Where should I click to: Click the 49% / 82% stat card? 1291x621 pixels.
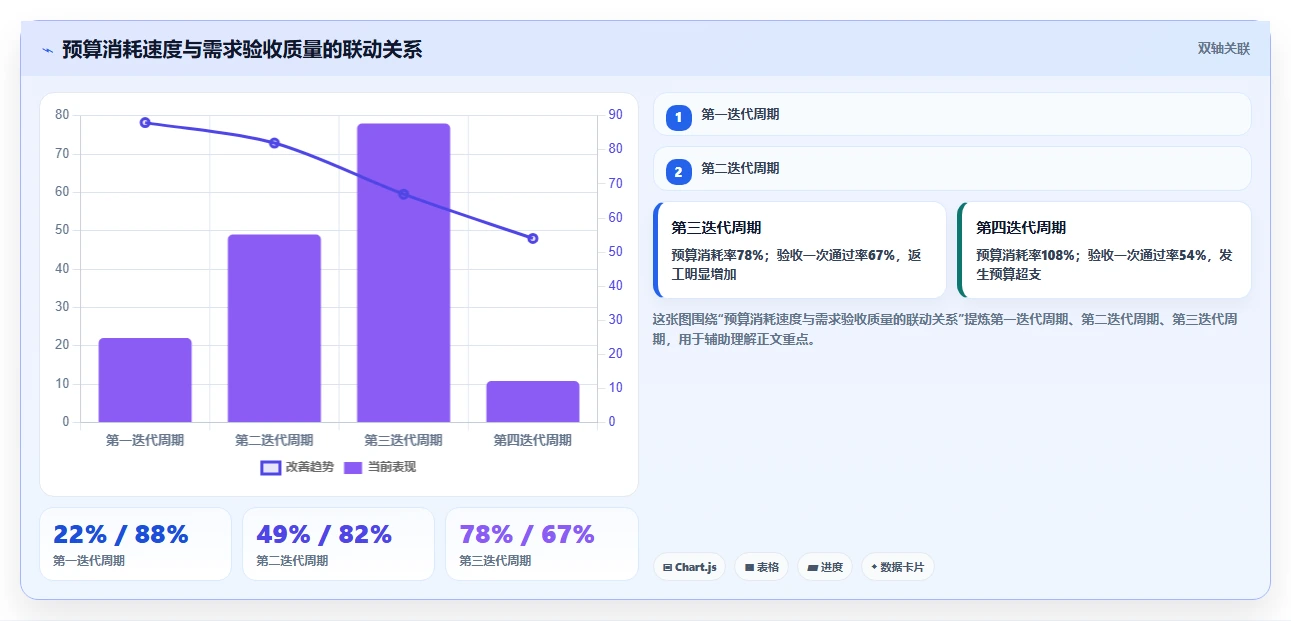click(x=338, y=544)
